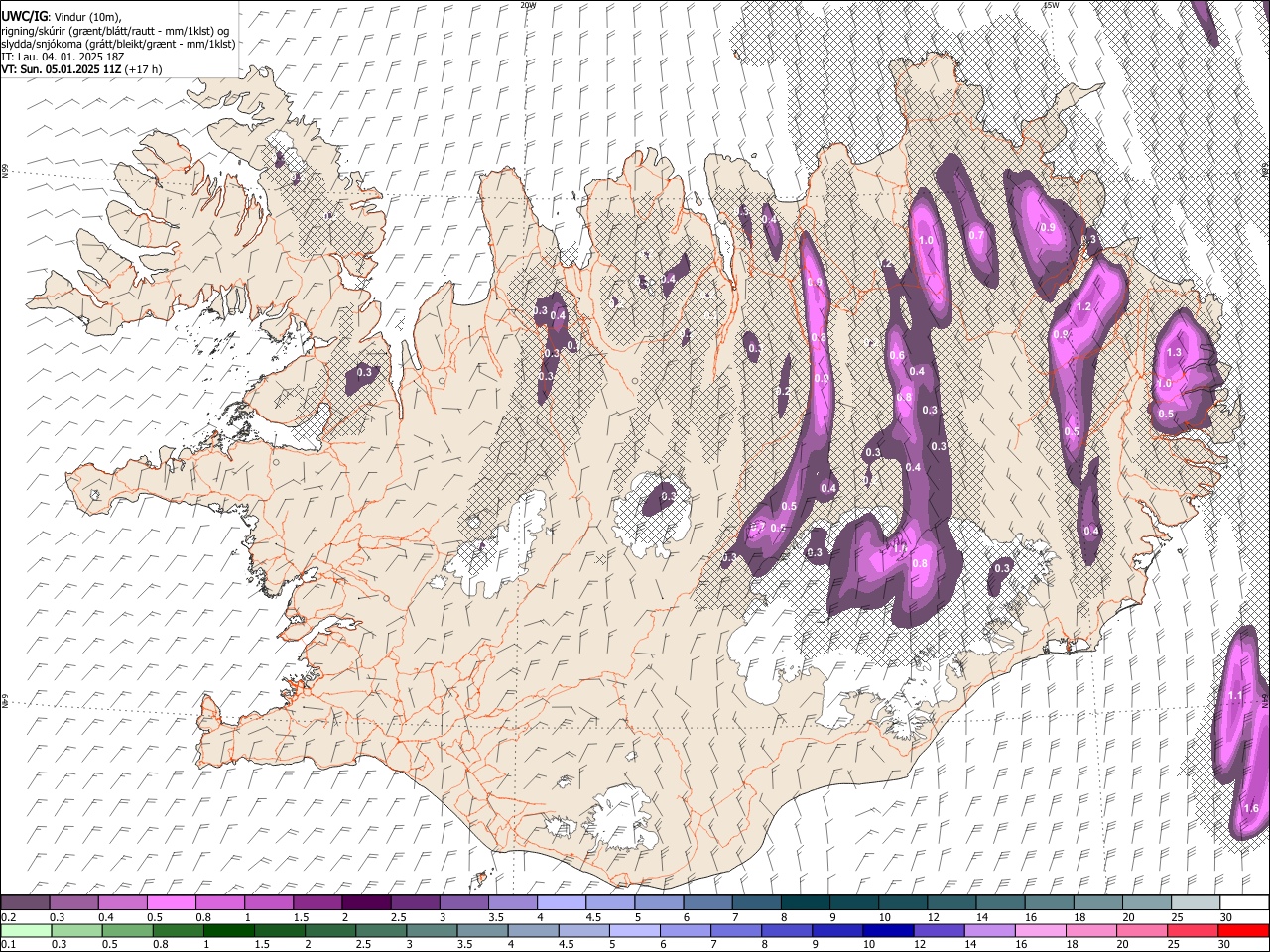Click the 'rigning/skúrir' legend description line

[x=115, y=30]
